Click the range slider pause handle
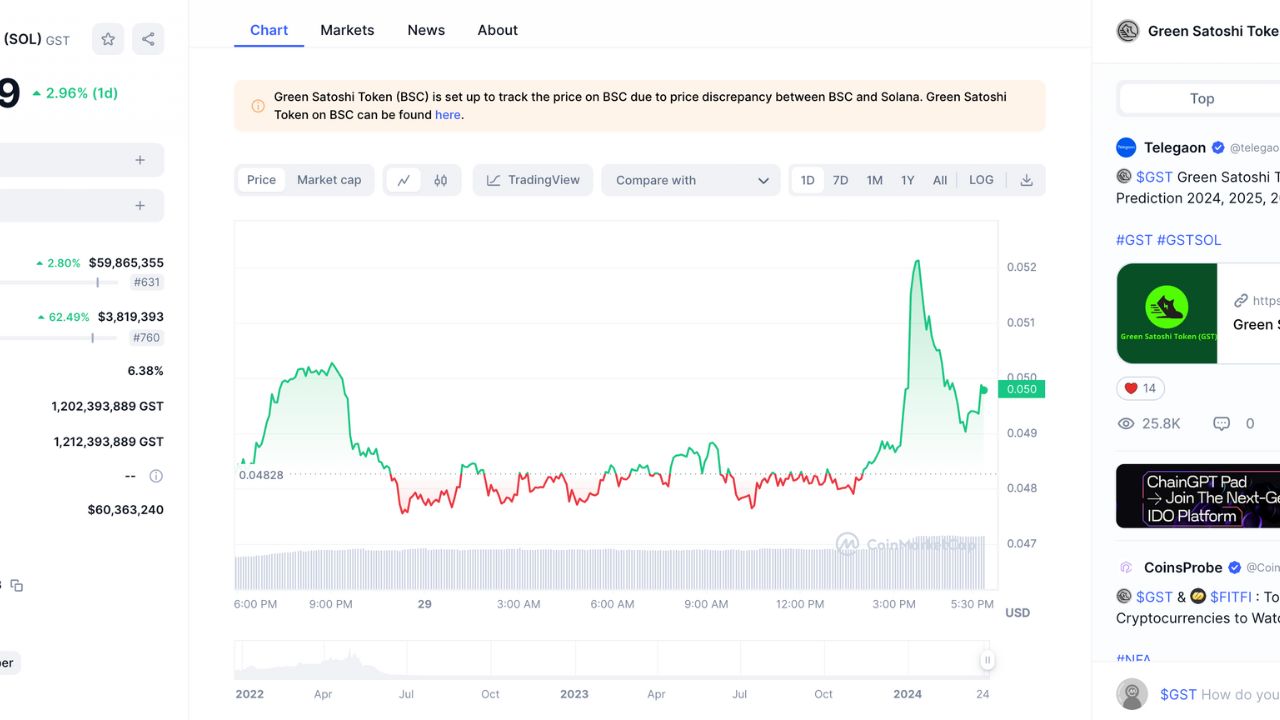This screenshot has width=1280, height=720. [x=987, y=660]
